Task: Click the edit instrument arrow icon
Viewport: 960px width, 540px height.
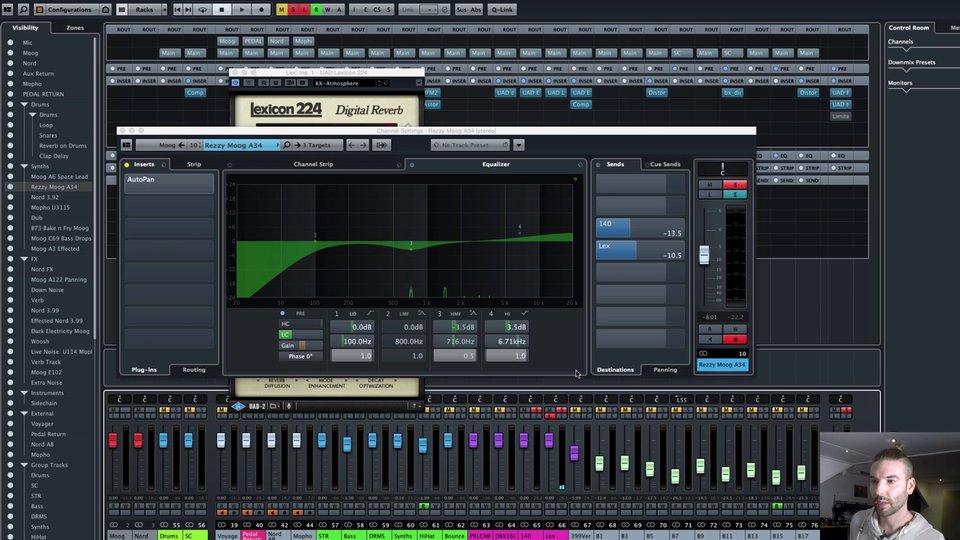Action: [x=381, y=145]
